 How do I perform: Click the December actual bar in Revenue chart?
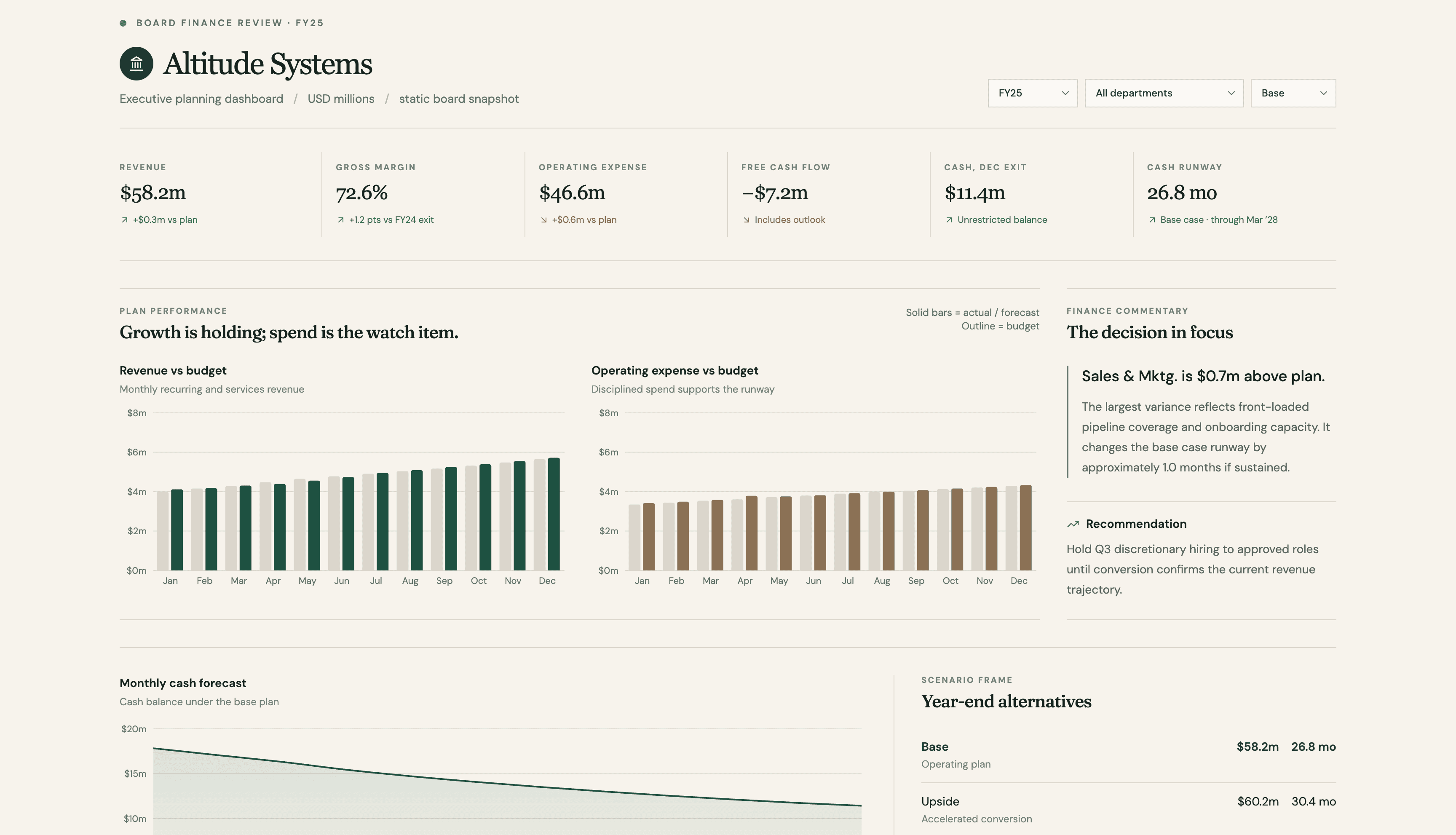coord(554,514)
